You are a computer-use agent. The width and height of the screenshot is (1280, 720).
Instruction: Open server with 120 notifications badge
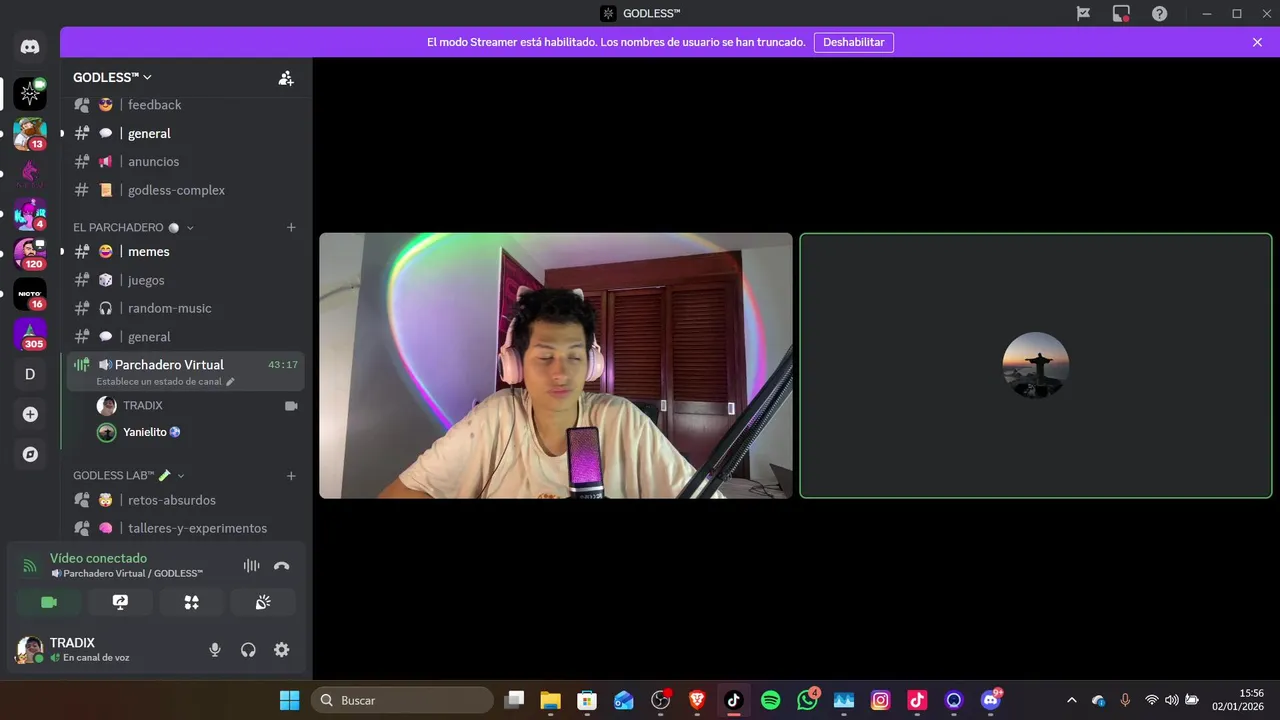[x=30, y=254]
